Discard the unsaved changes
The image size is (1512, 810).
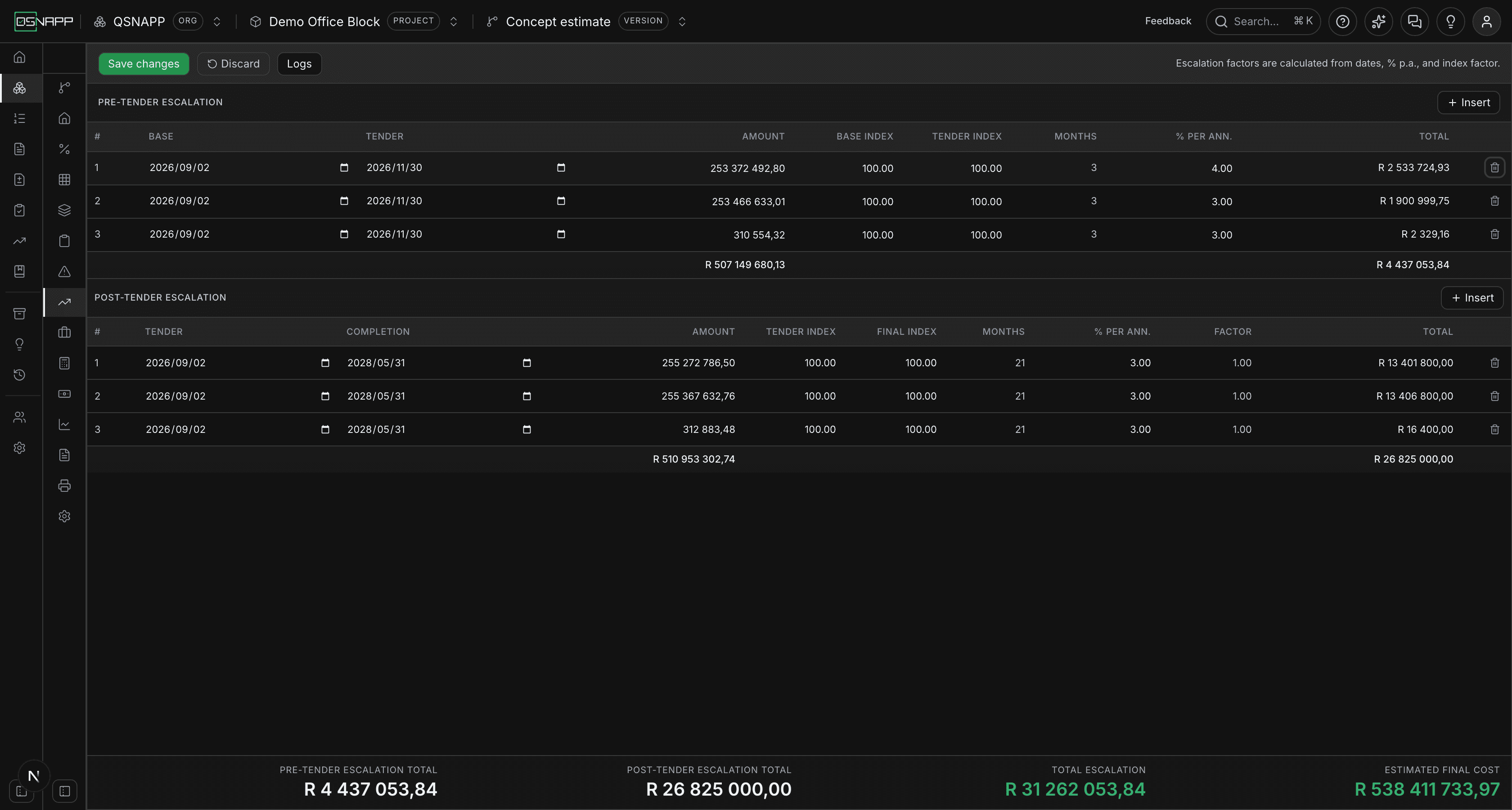[233, 63]
